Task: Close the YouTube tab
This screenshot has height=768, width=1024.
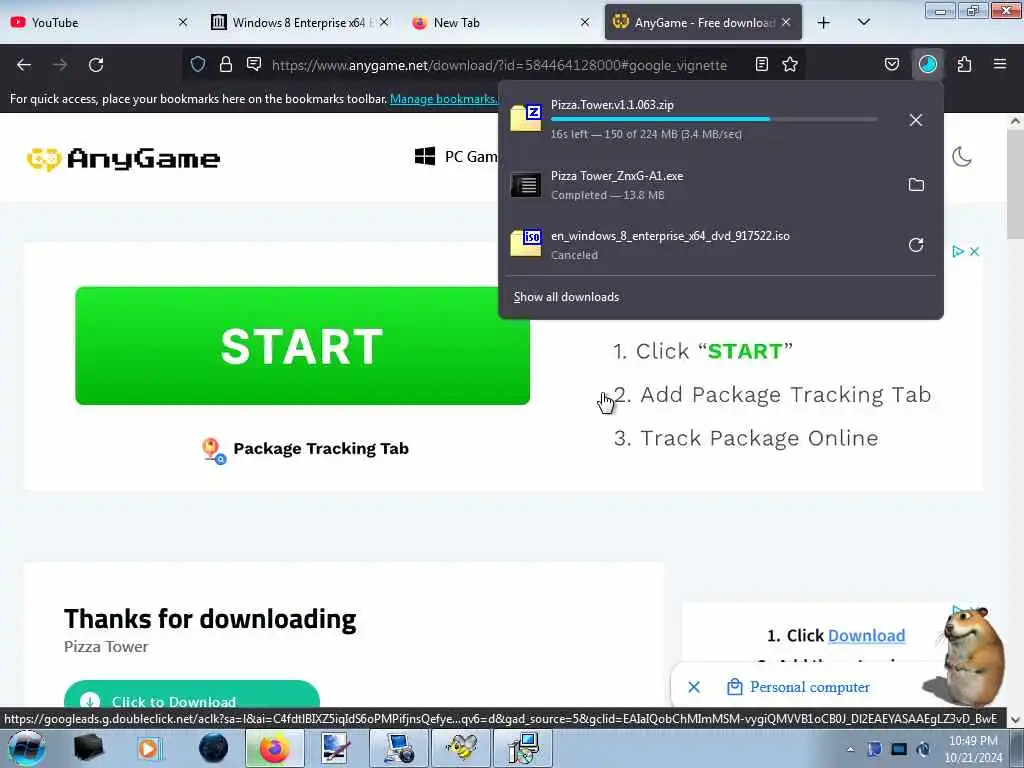Action: click(183, 22)
